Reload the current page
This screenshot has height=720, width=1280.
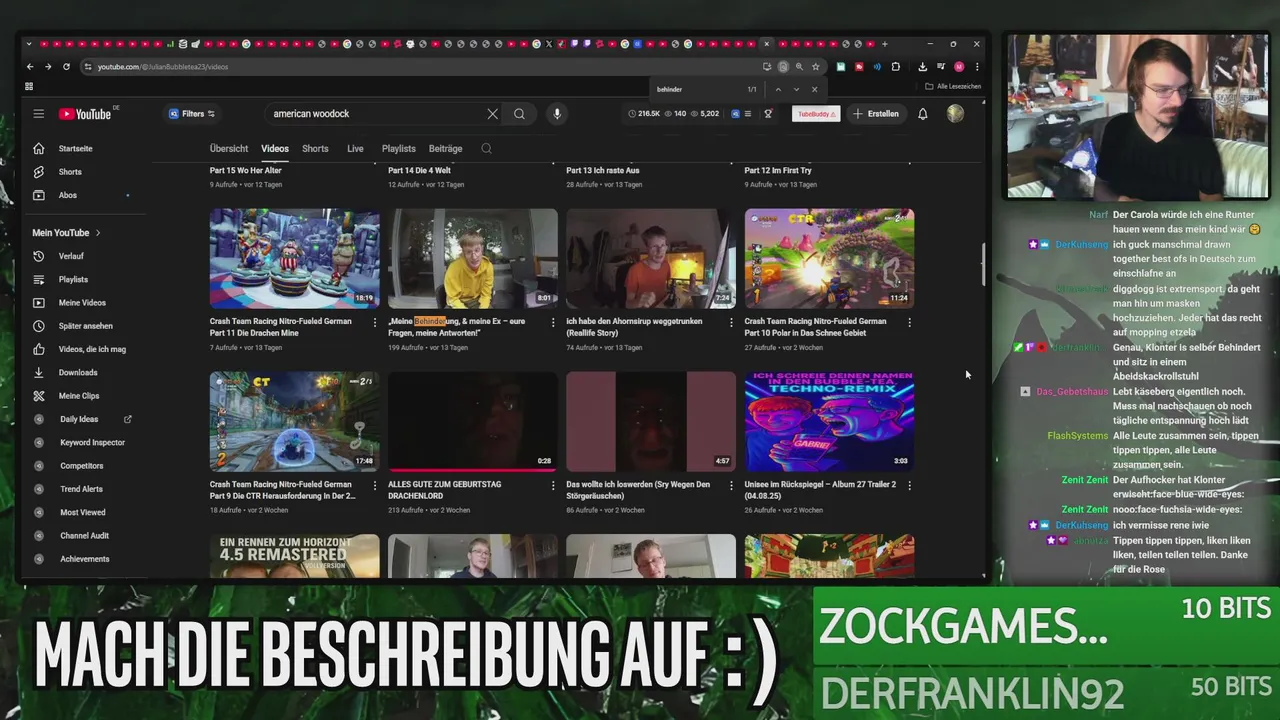tap(66, 67)
